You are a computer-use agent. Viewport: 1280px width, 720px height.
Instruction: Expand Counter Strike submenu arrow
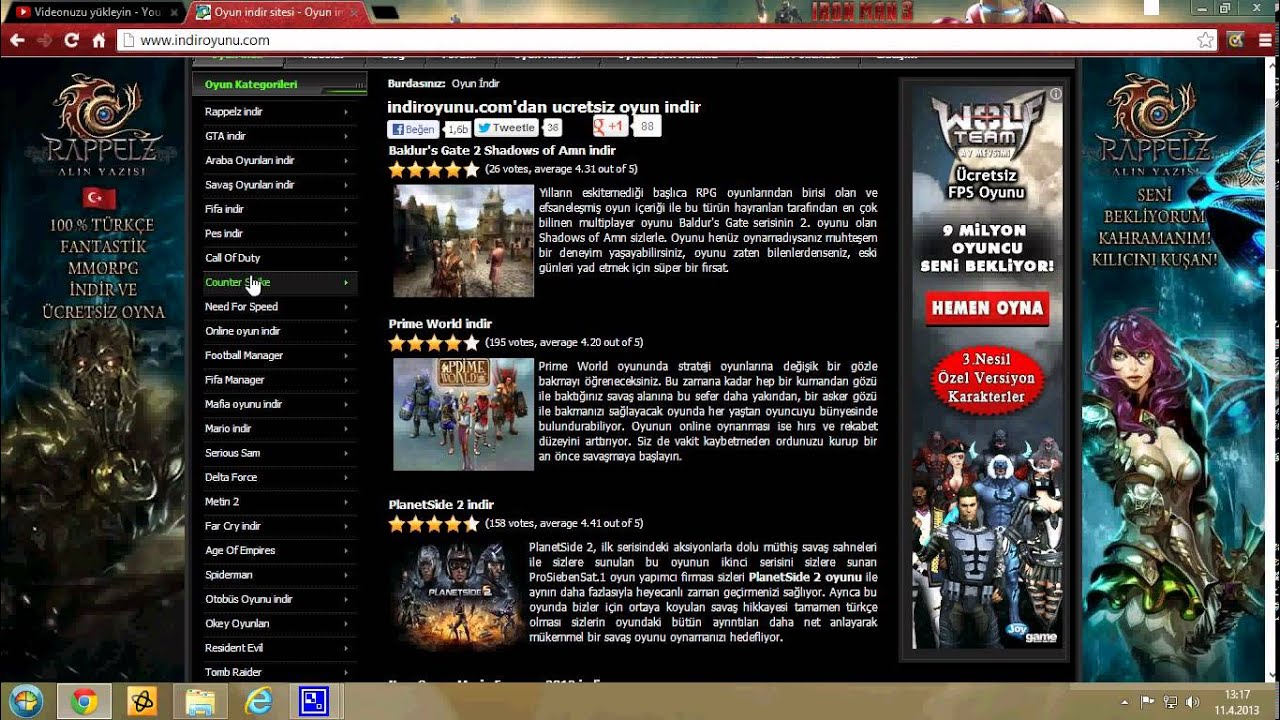coord(346,282)
